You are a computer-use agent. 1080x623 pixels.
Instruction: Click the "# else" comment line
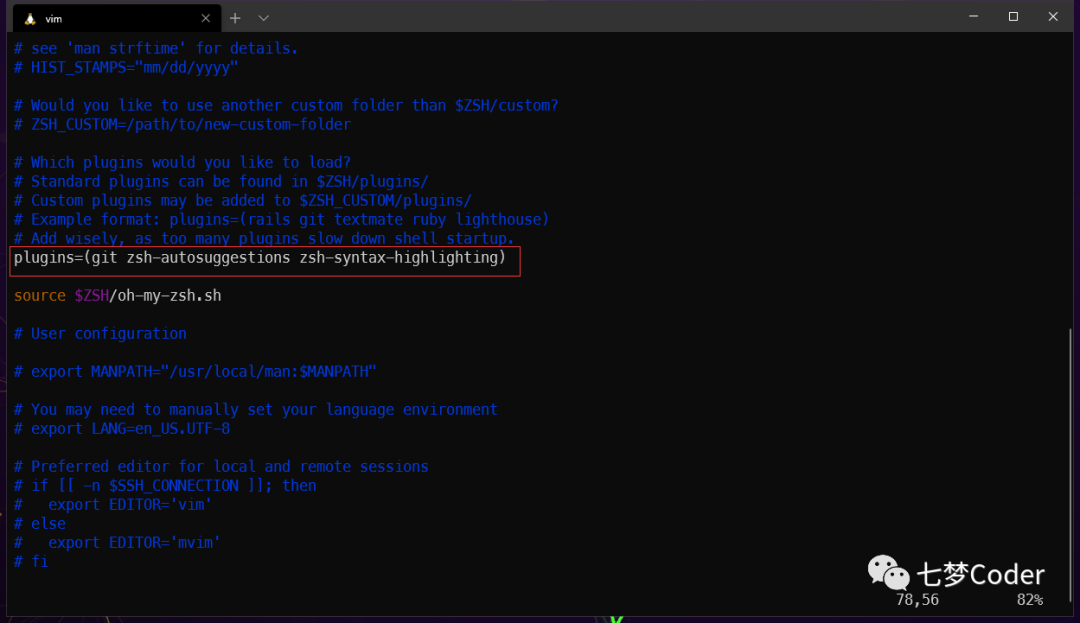click(39, 524)
